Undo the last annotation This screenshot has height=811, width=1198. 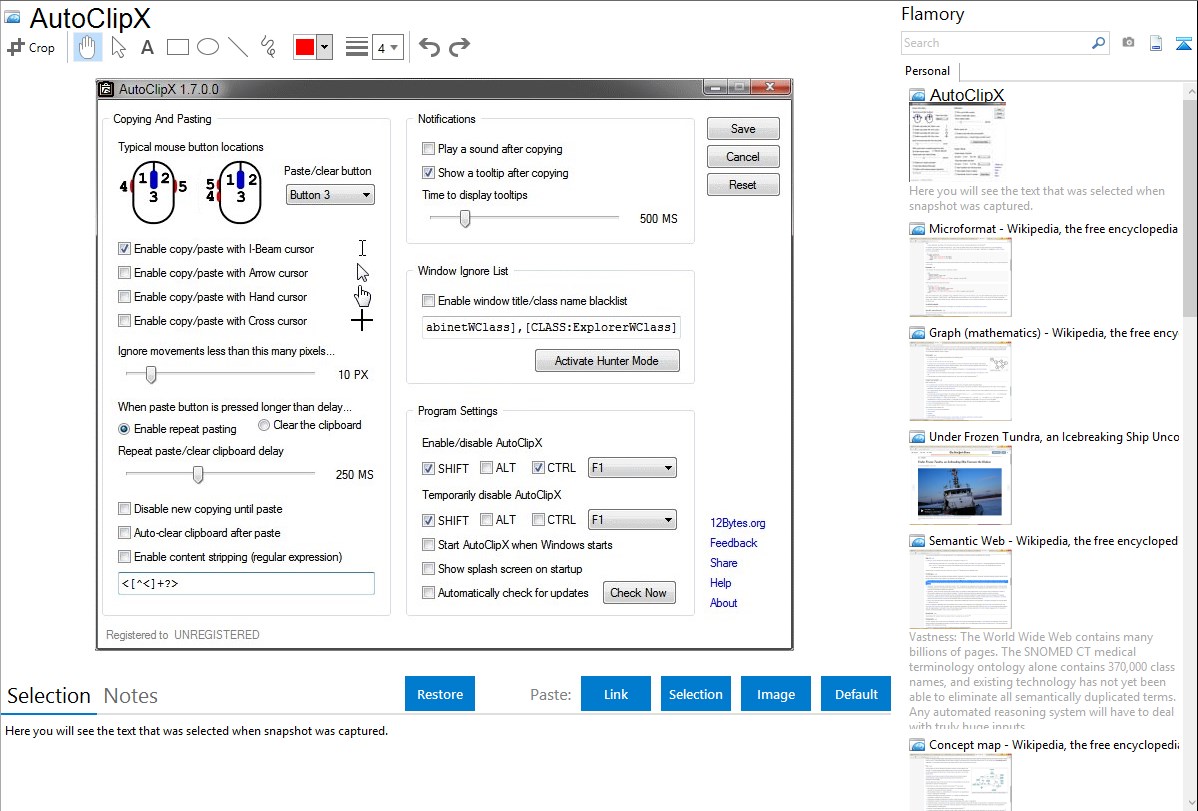pyautogui.click(x=429, y=47)
